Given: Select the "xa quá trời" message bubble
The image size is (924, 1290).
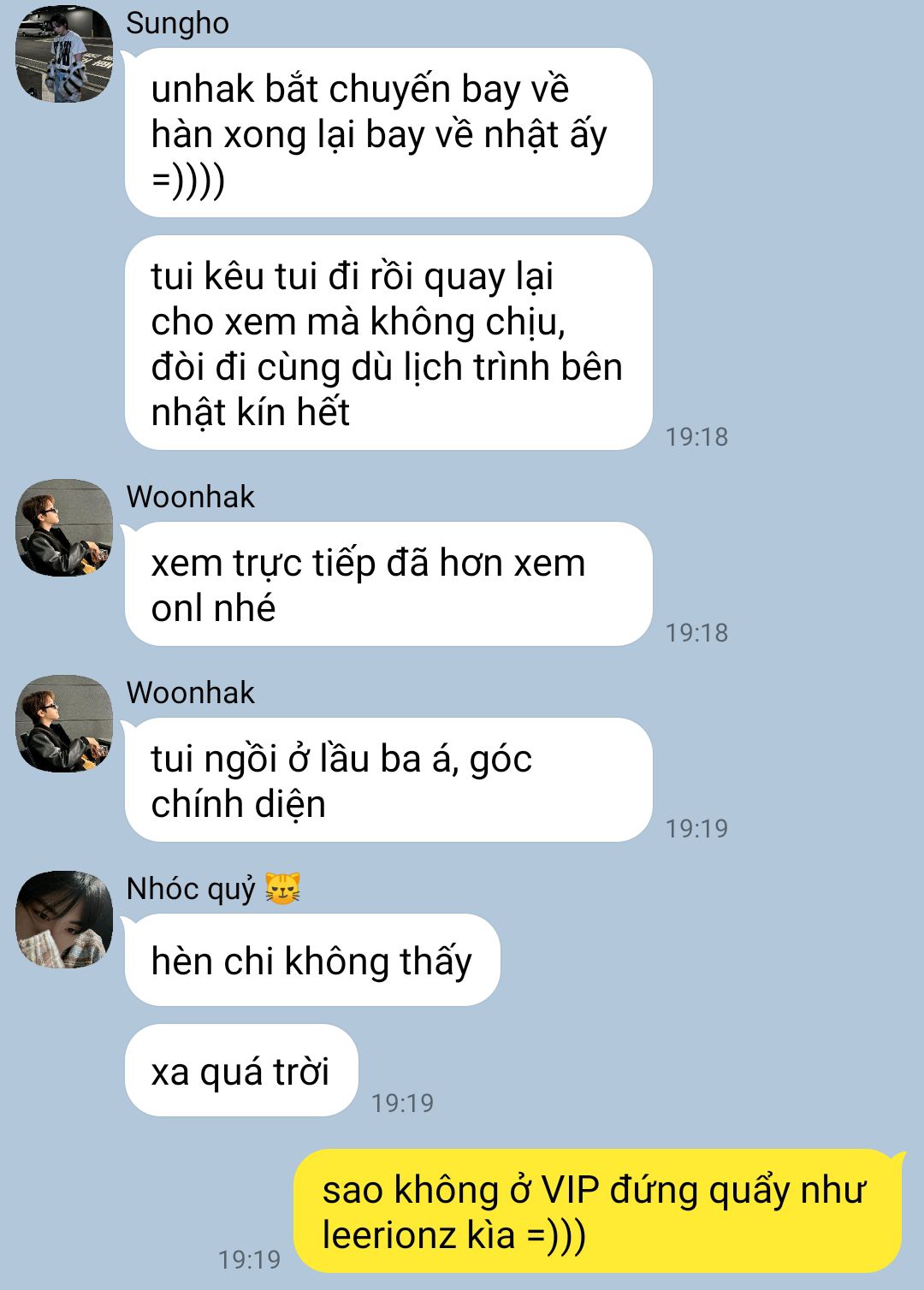Looking at the screenshot, I should coord(241,1070).
